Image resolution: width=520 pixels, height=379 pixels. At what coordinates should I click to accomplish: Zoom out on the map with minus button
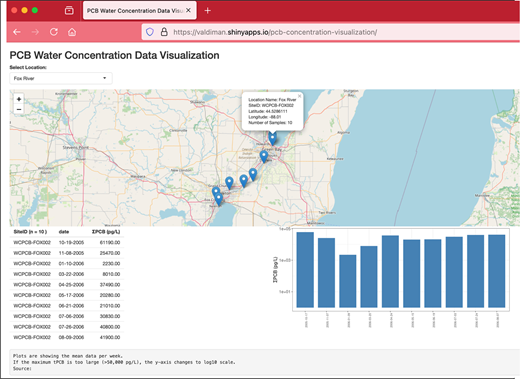19,109
